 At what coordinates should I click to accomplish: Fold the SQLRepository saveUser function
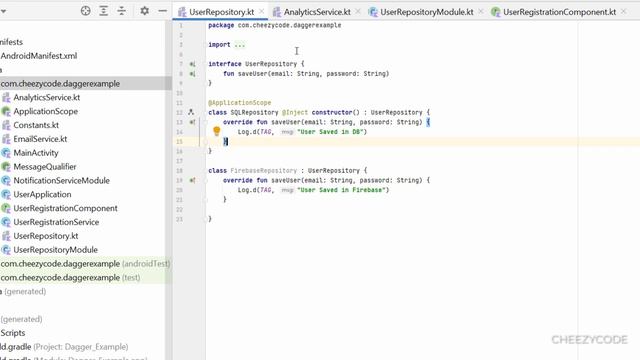[205, 122]
